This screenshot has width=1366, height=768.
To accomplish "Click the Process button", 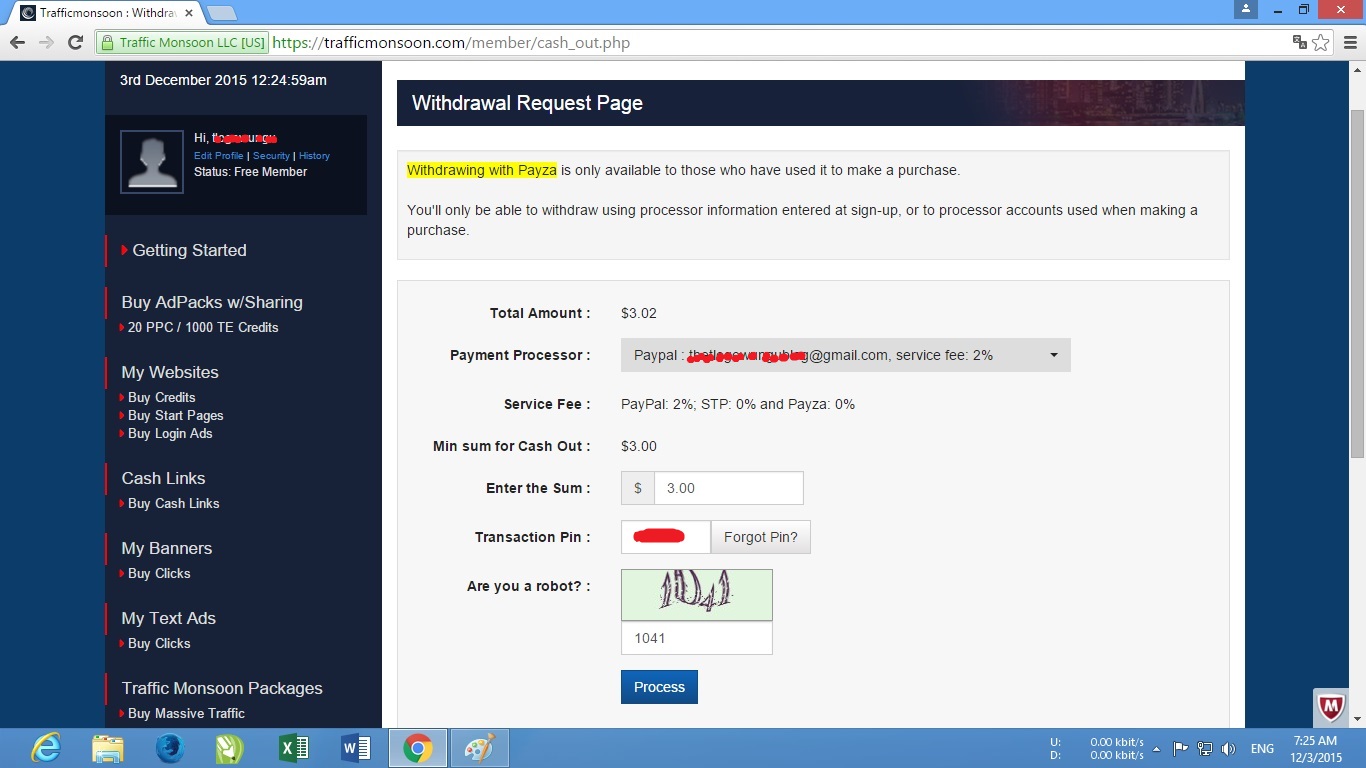I will [x=659, y=687].
